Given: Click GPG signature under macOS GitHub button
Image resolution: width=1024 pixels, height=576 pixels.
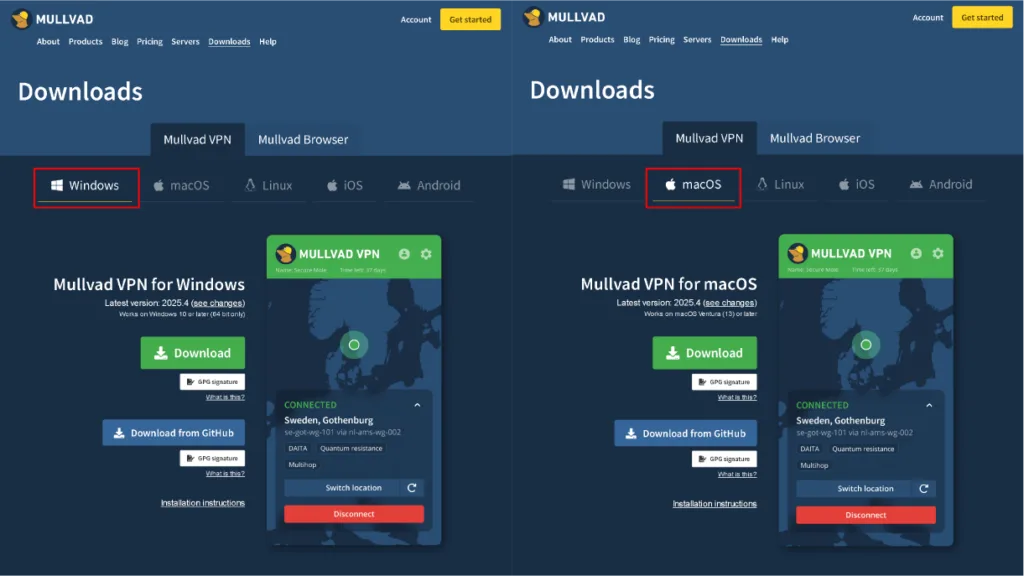Looking at the screenshot, I should (x=724, y=459).
